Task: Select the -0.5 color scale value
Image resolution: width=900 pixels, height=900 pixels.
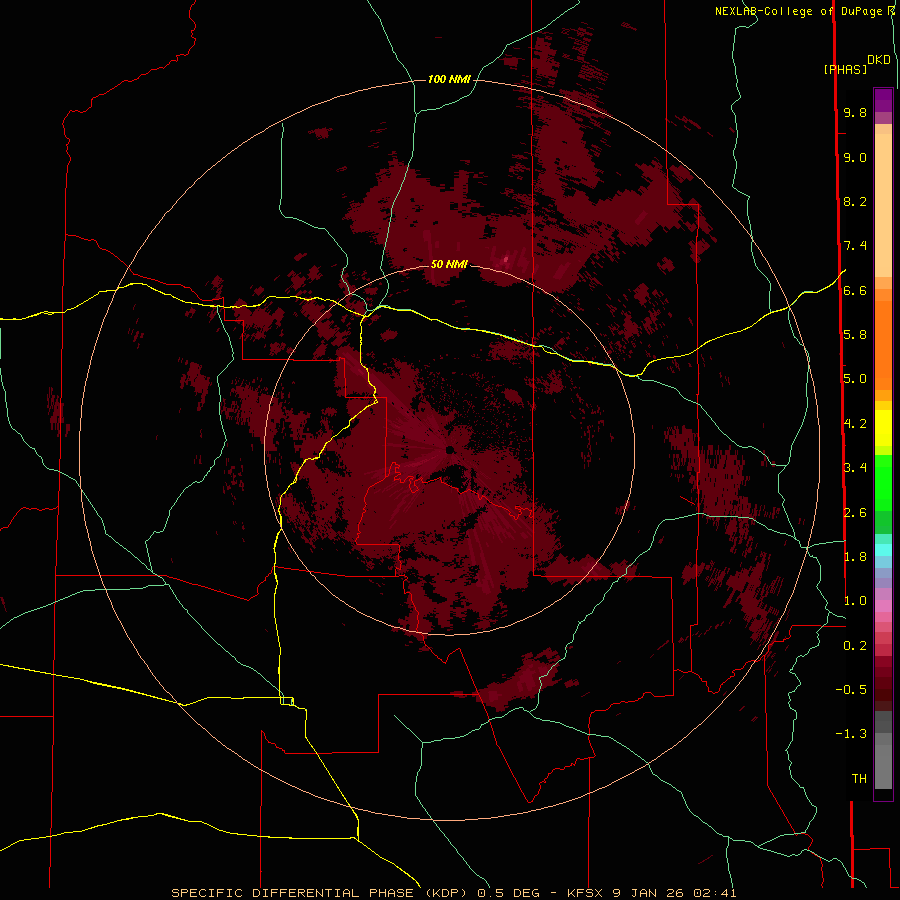Action: (x=851, y=690)
